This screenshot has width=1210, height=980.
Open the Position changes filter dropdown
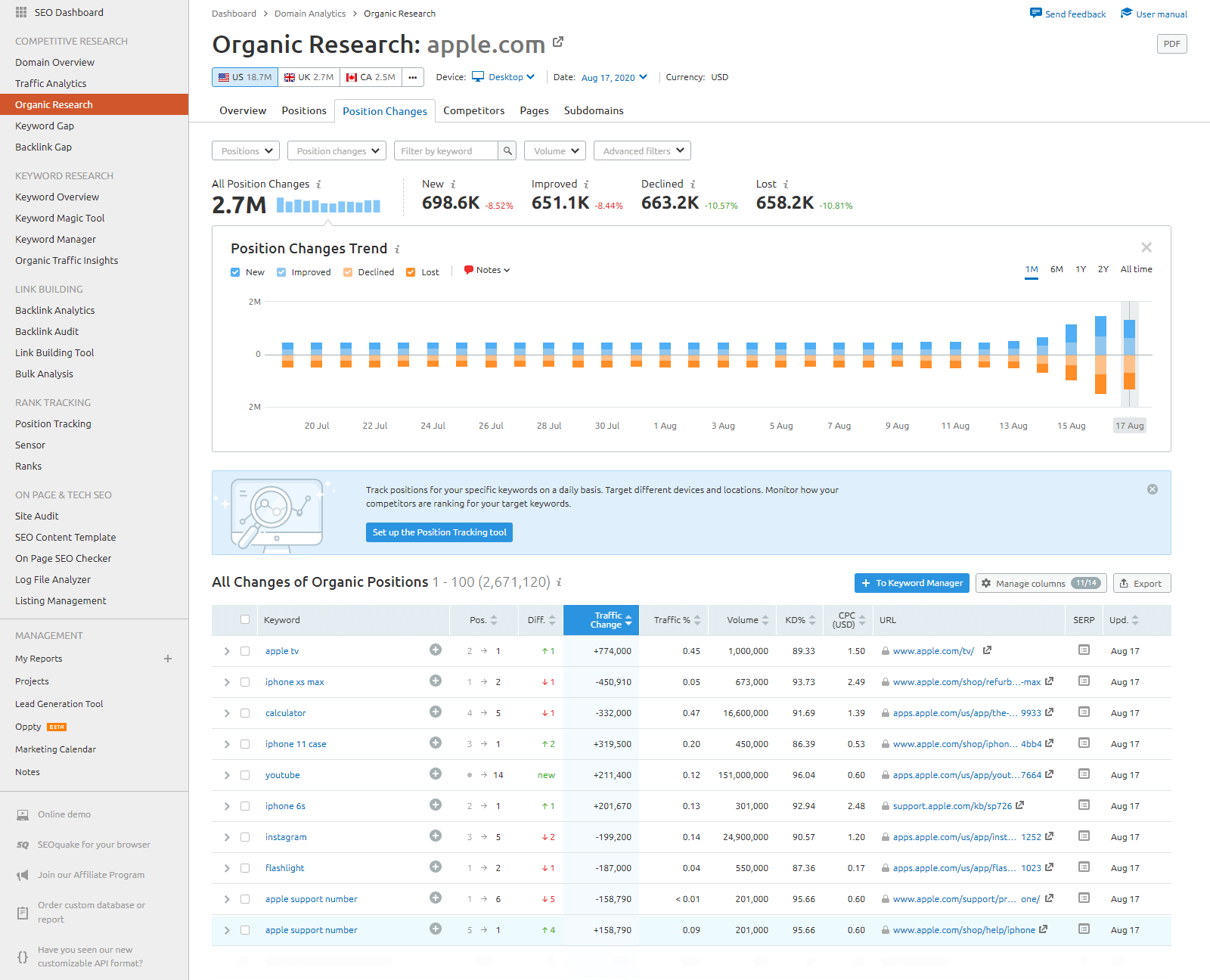point(337,150)
